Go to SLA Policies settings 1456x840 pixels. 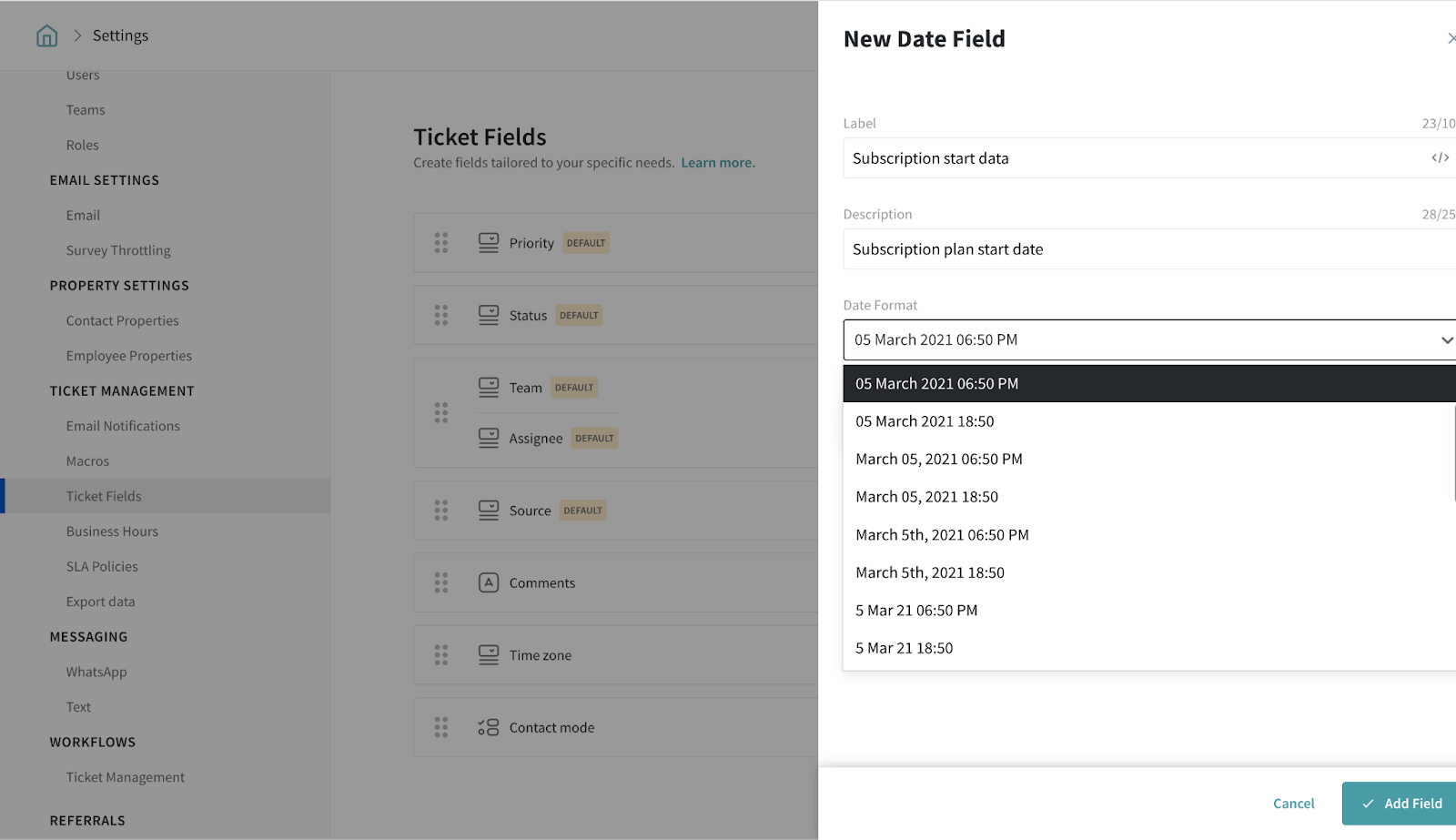(102, 566)
